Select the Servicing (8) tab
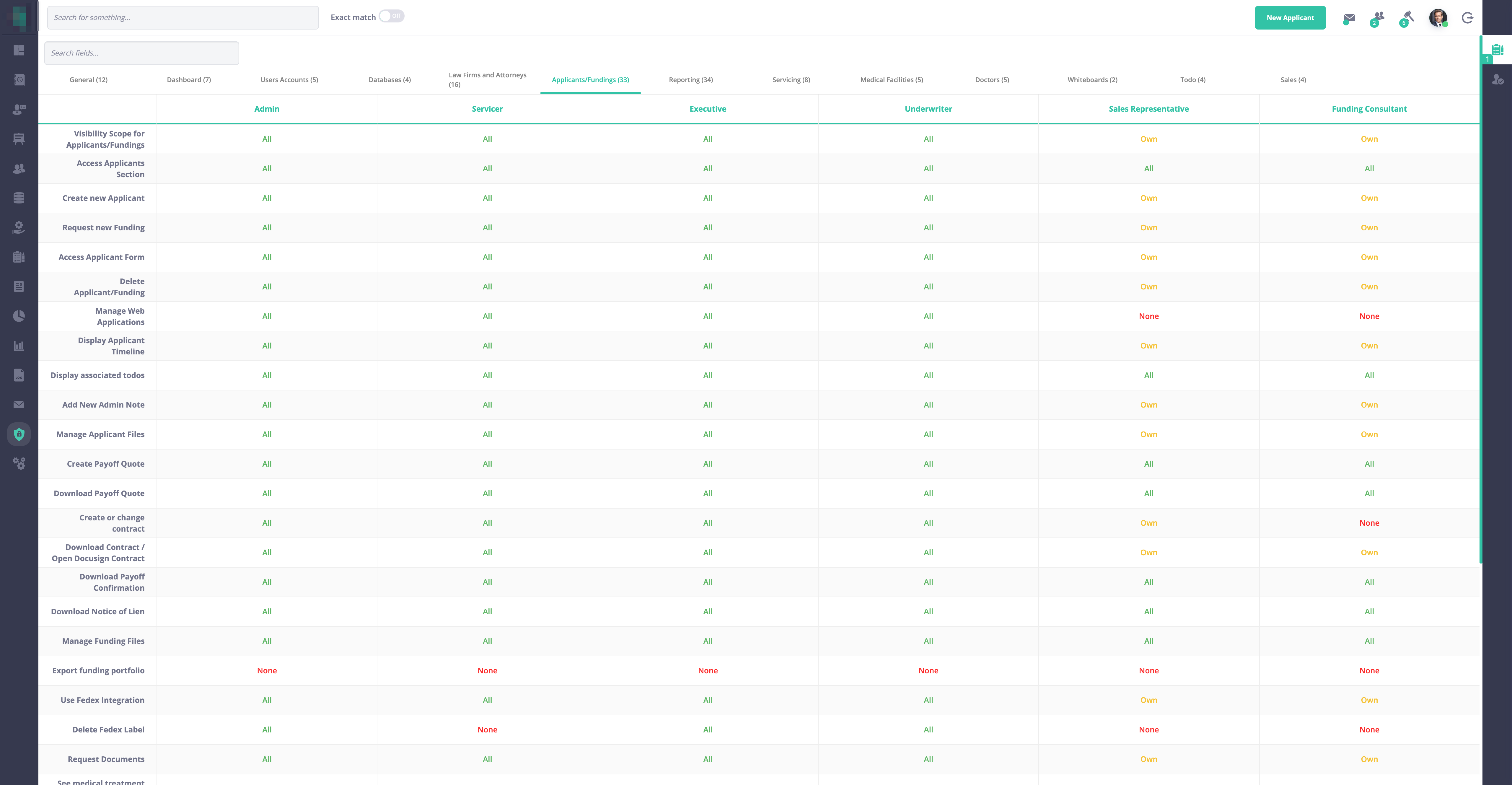The image size is (1512, 785). pyautogui.click(x=791, y=80)
